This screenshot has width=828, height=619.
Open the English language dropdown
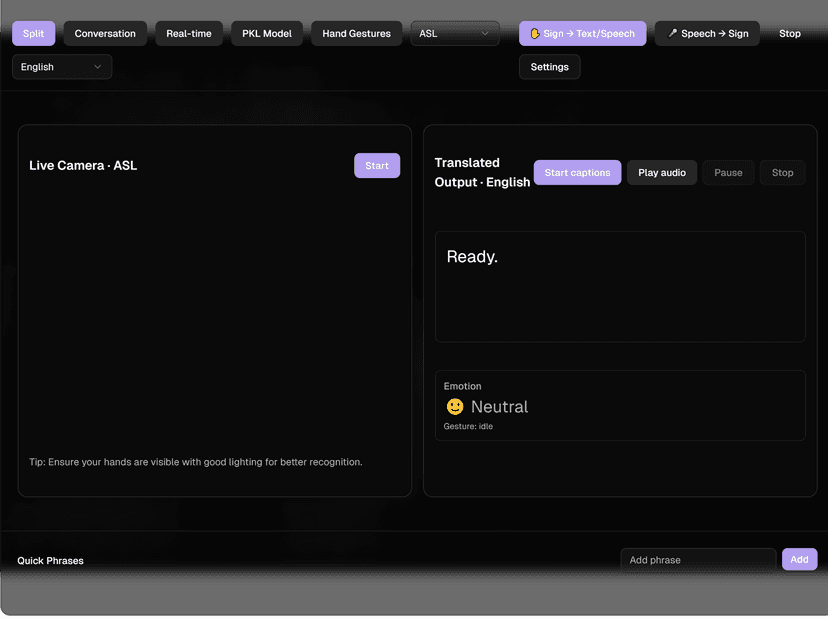click(x=62, y=67)
